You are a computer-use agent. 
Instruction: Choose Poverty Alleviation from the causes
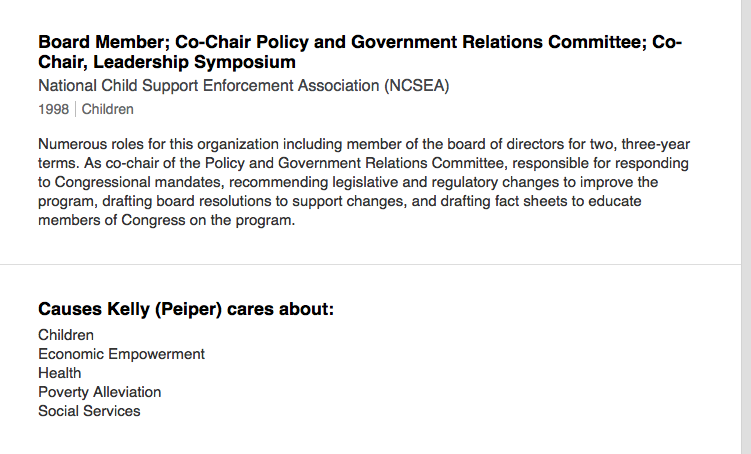[99, 392]
